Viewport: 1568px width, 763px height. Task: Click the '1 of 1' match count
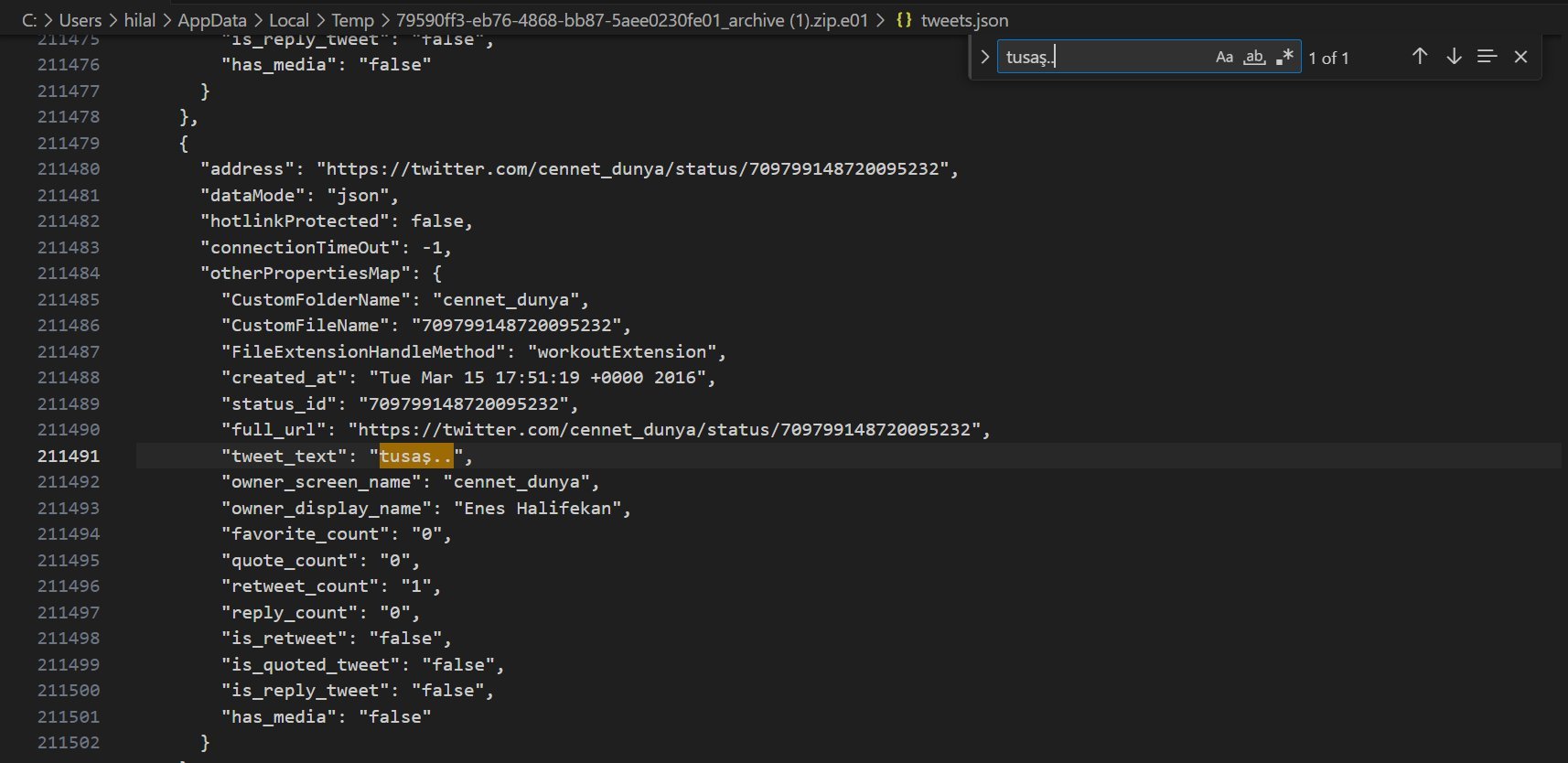tap(1328, 58)
